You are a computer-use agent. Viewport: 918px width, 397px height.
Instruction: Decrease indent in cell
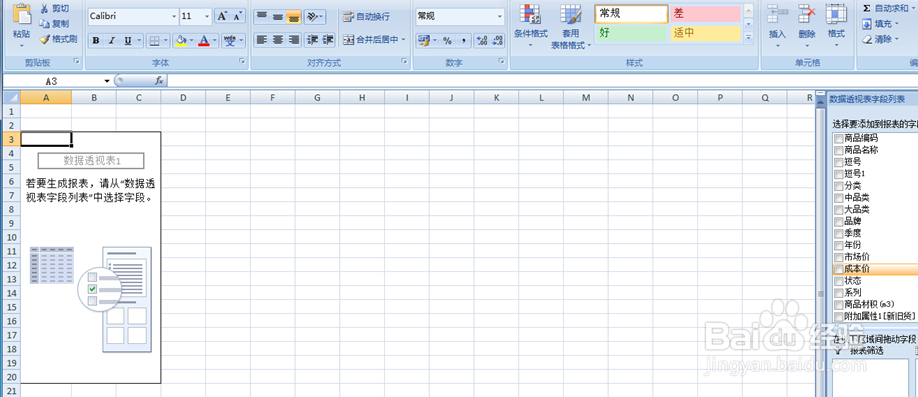tap(313, 40)
